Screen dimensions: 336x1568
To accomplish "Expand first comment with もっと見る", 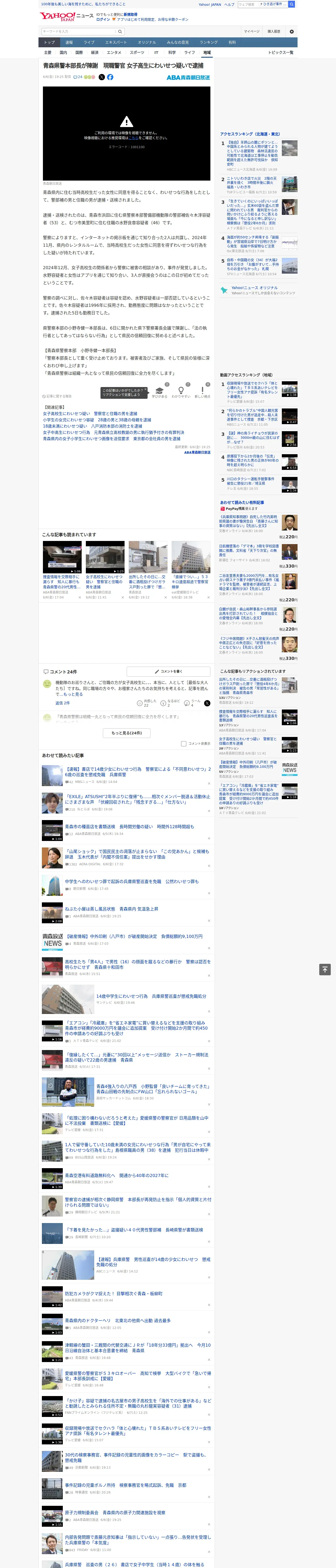I will coord(73,695).
